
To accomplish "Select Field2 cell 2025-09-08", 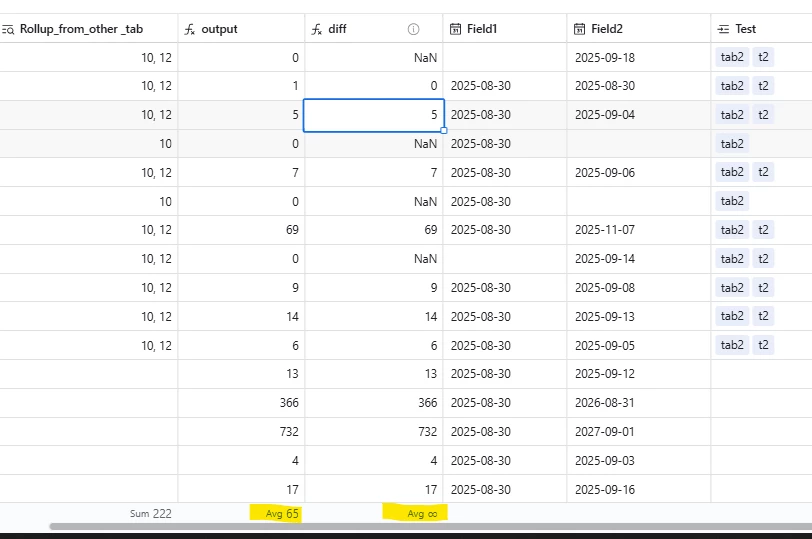I will coord(639,288).
